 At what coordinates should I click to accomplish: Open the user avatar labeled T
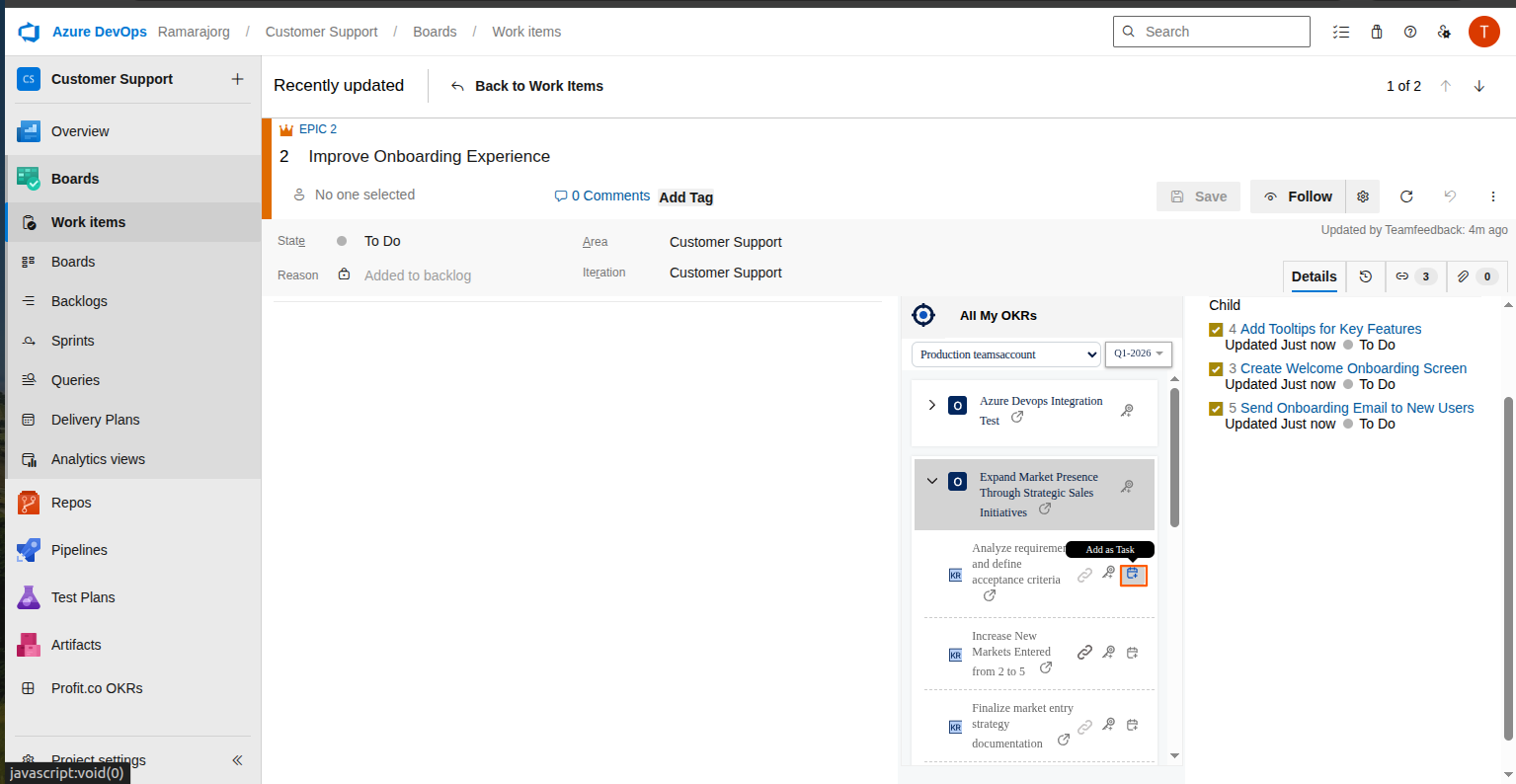coord(1484,32)
